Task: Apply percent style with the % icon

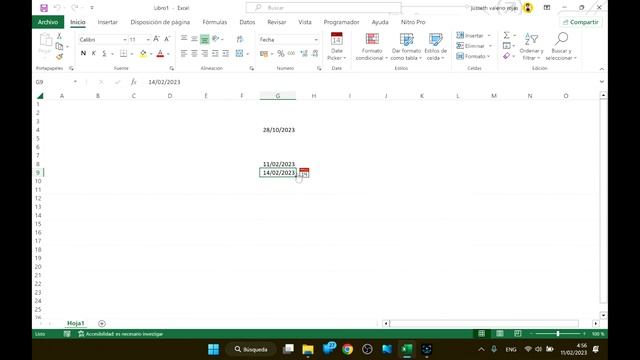Action: (x=281, y=53)
